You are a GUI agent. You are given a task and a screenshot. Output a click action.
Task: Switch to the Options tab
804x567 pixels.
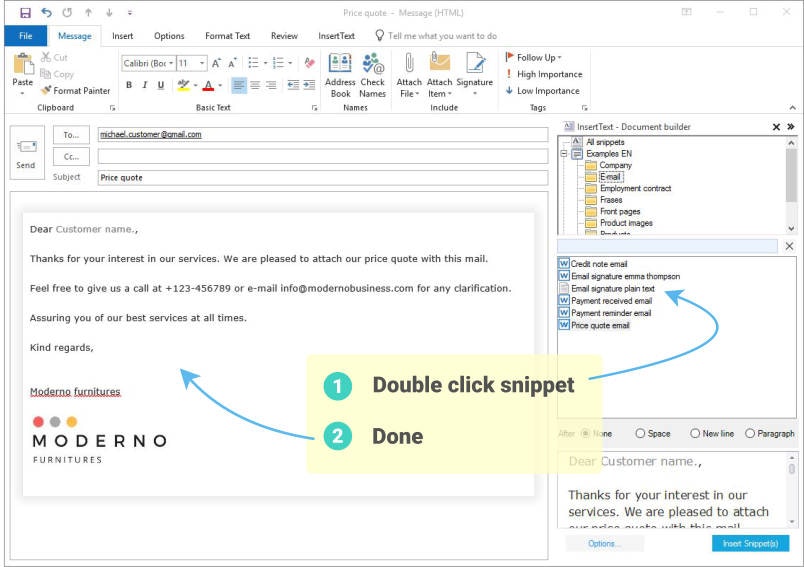coord(169,36)
